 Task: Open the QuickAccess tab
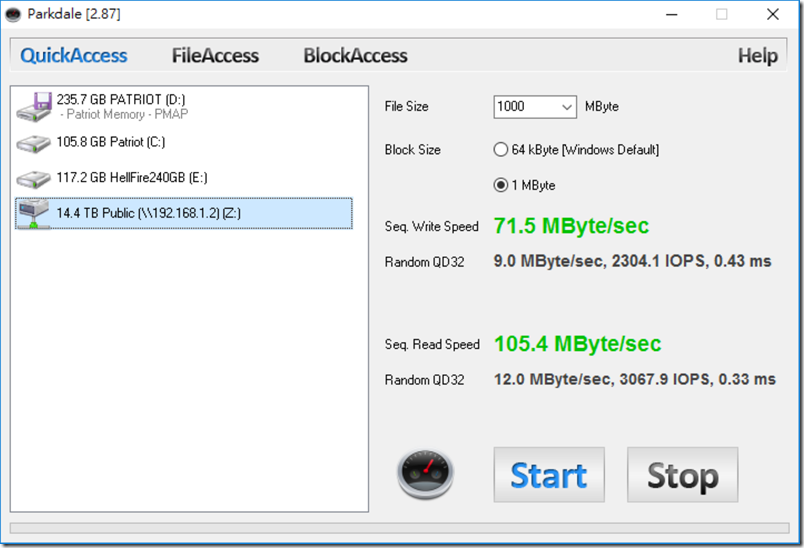(74, 55)
